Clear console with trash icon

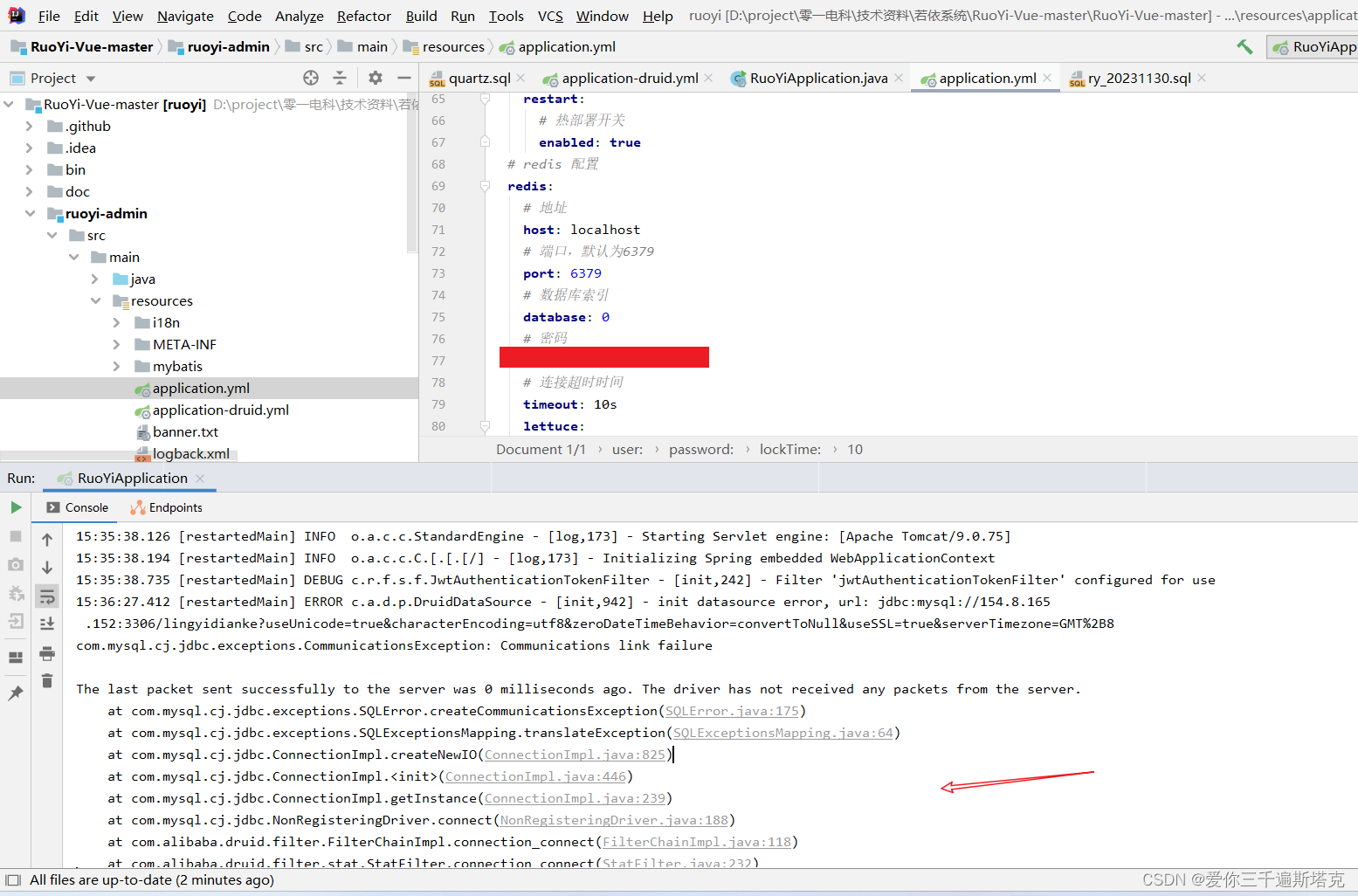pos(47,680)
